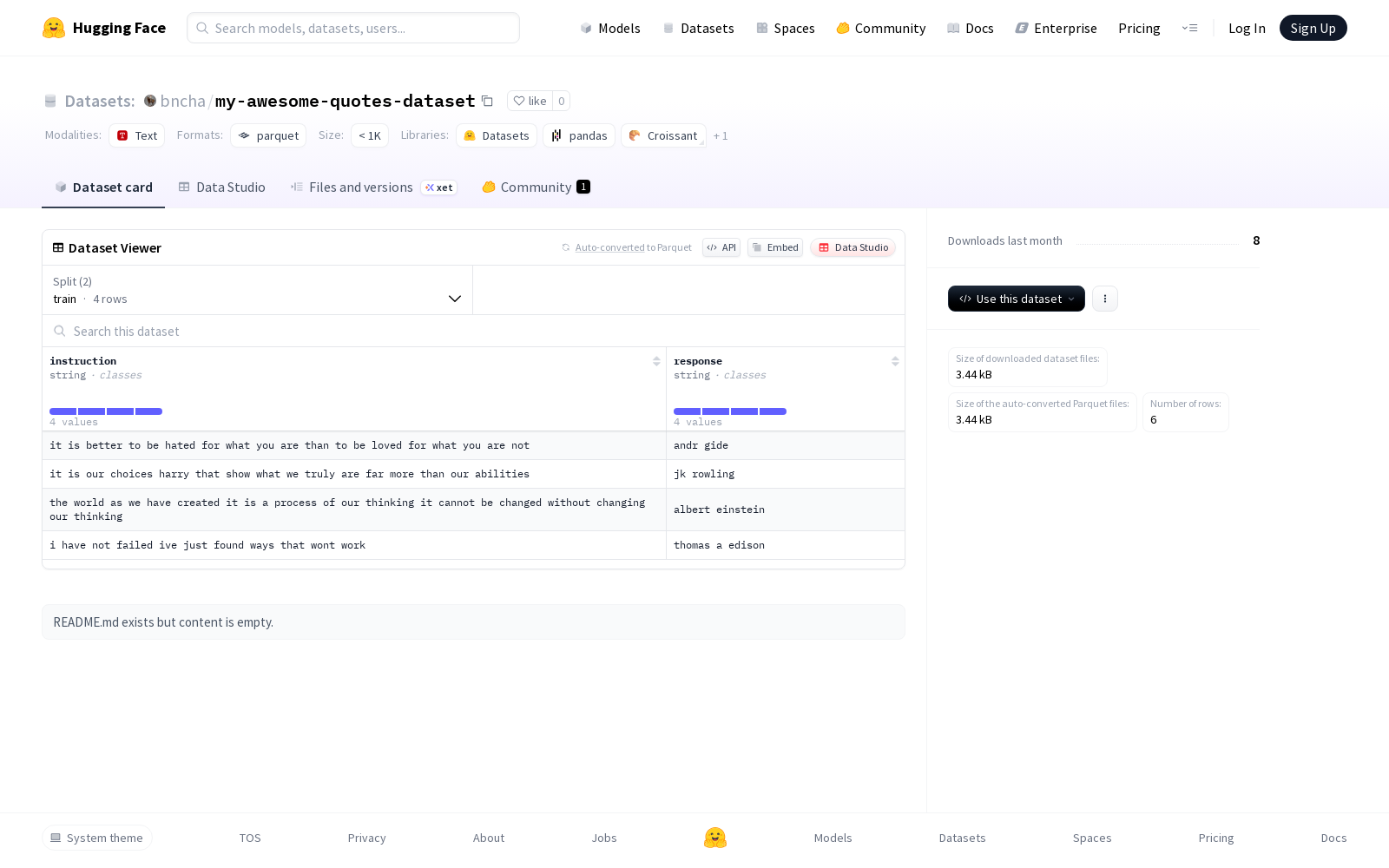Click the bncha user avatar

point(150,101)
